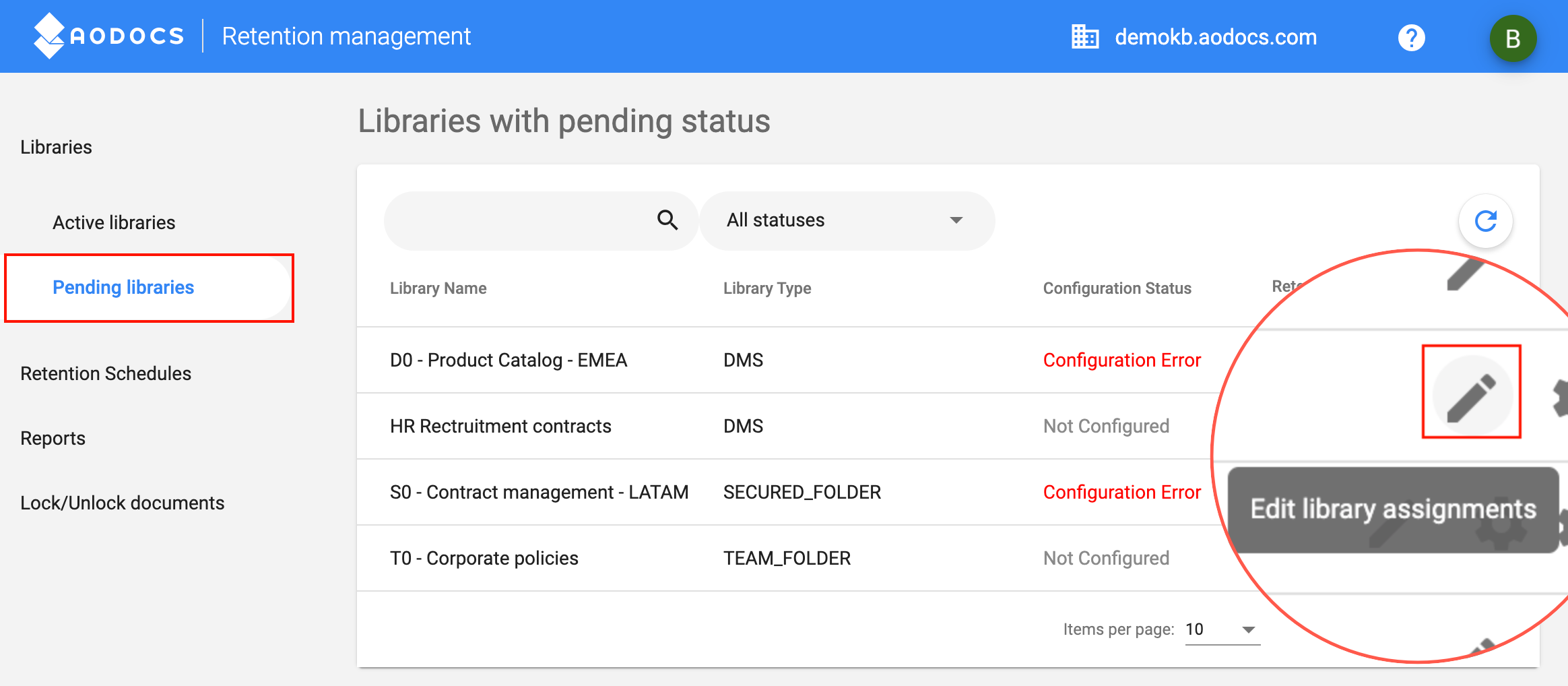Open Retention Schedules
This screenshot has height=686, width=1568.
[x=105, y=373]
